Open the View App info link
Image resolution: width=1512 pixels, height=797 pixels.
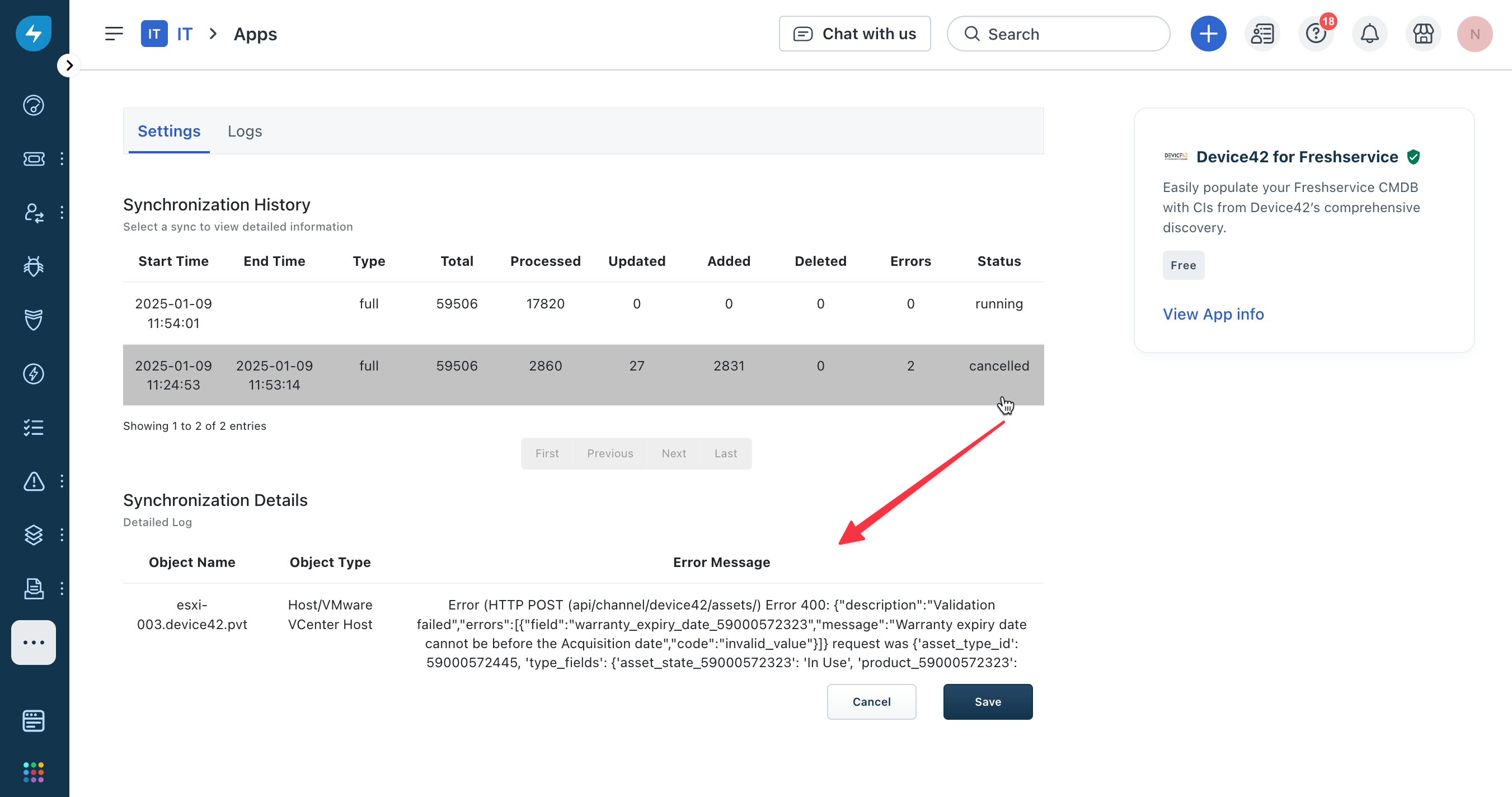pos(1213,314)
